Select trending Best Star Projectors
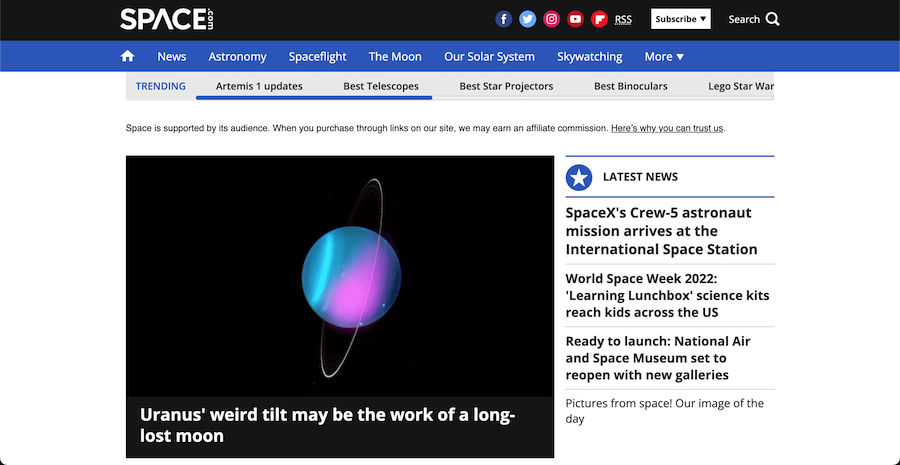The image size is (900, 465). coord(506,86)
